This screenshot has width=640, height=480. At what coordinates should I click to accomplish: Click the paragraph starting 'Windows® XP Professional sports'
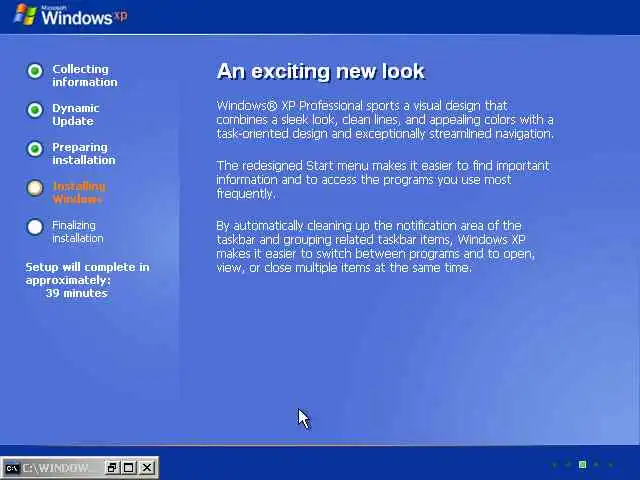point(385,120)
